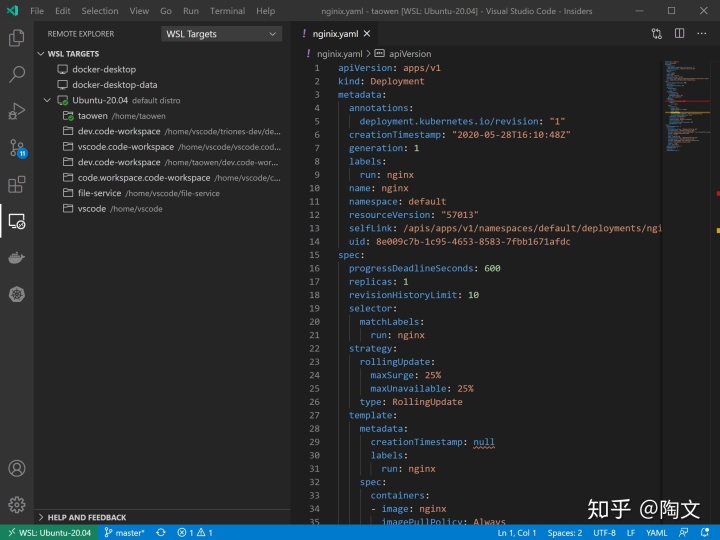Viewport: 720px width, 540px height.
Task: Open code.workspace.code-workspace entry
Action: pyautogui.click(x=162, y=178)
